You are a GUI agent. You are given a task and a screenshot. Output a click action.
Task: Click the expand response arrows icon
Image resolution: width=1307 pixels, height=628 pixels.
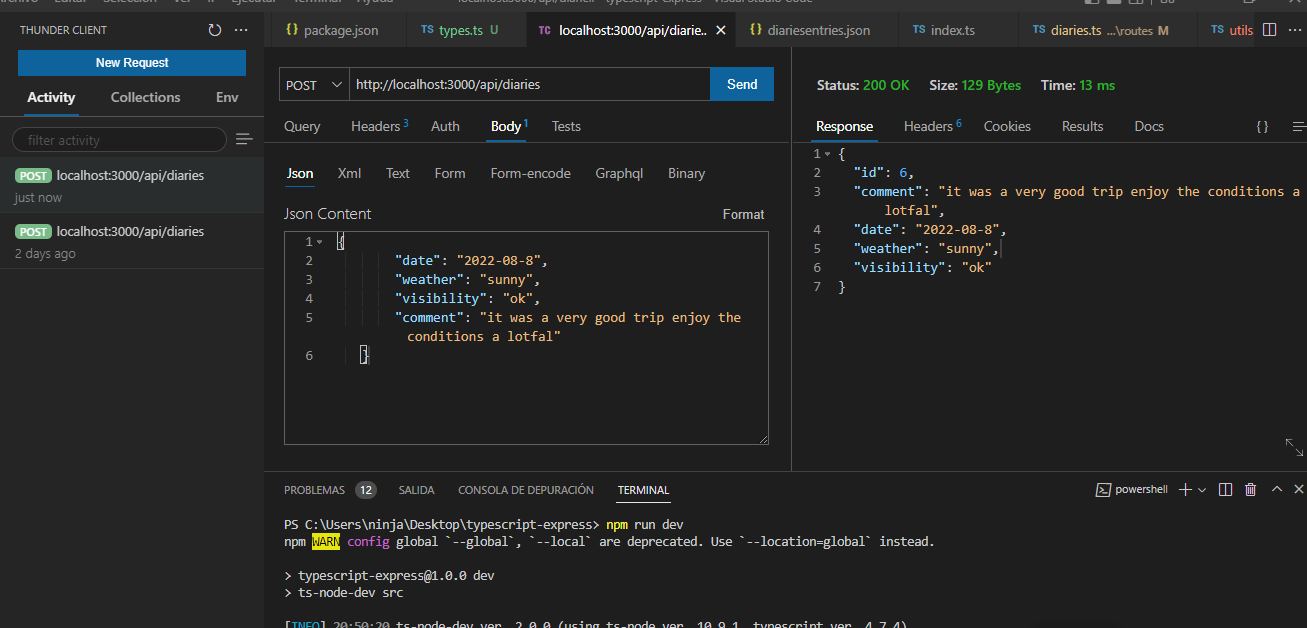1294,447
